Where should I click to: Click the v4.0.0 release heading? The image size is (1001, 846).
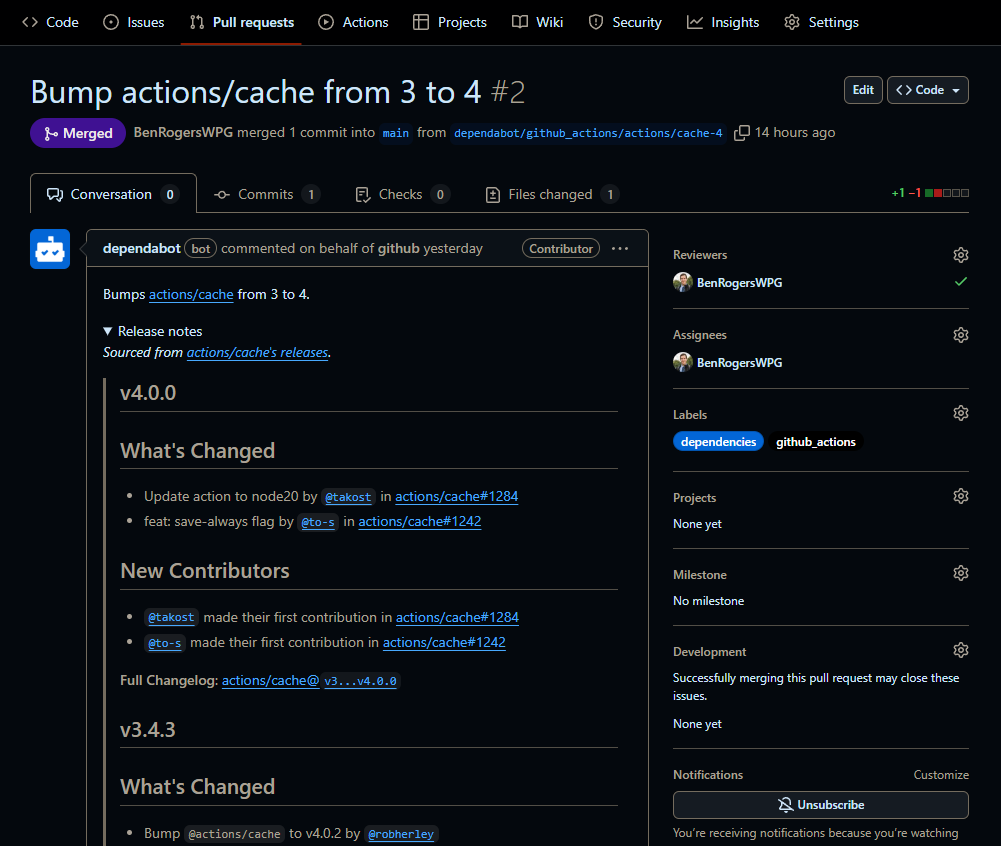(148, 393)
